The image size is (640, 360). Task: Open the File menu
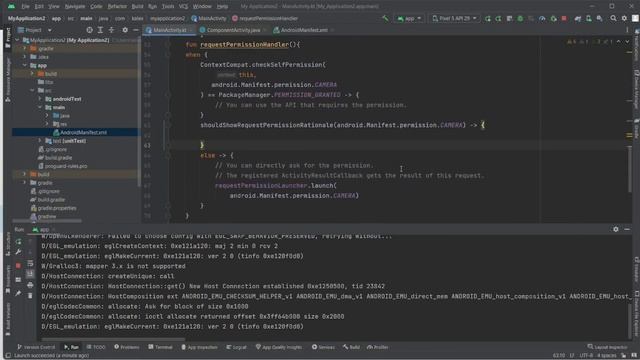coord(26,6)
